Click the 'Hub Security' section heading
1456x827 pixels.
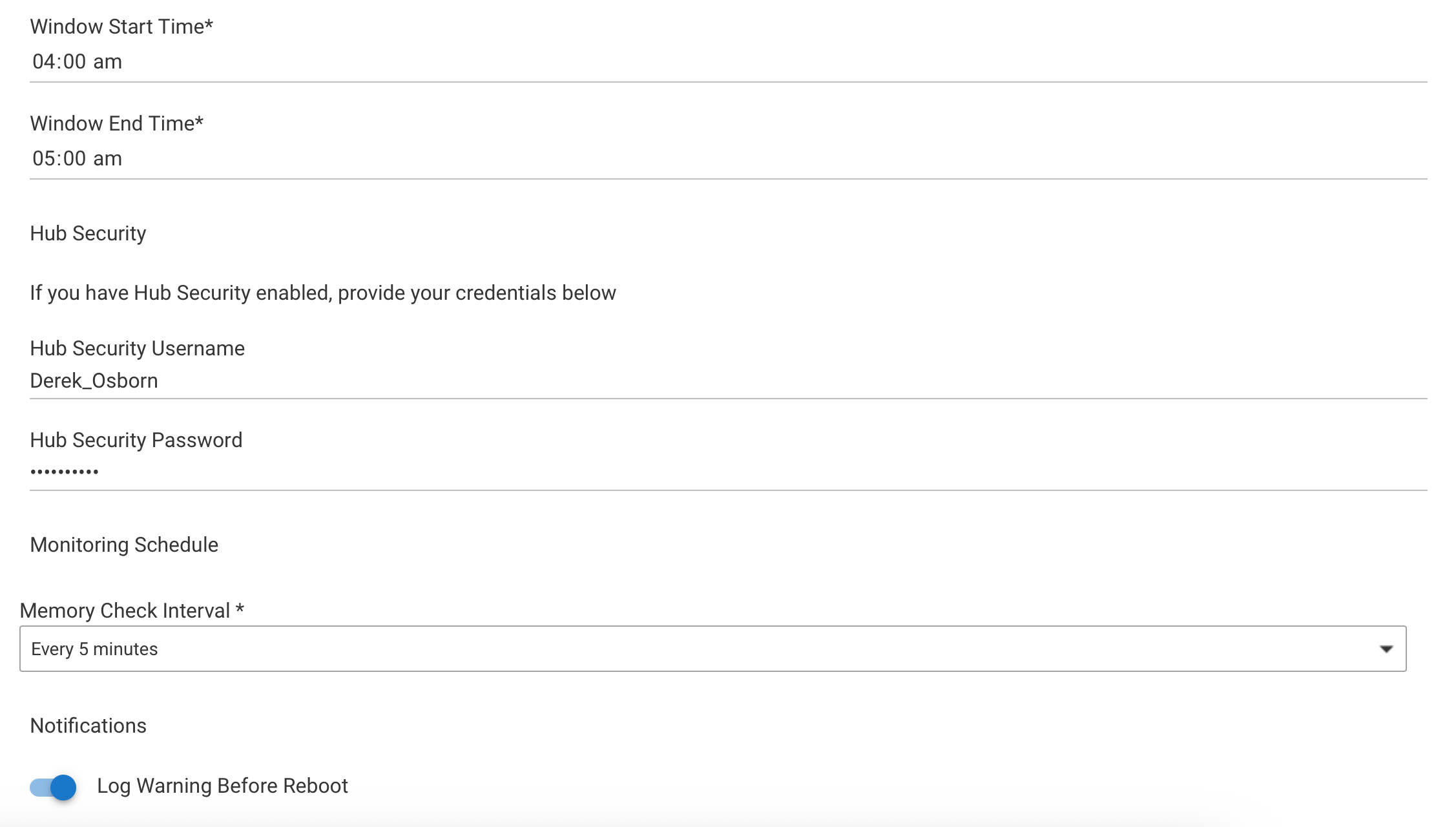88,233
